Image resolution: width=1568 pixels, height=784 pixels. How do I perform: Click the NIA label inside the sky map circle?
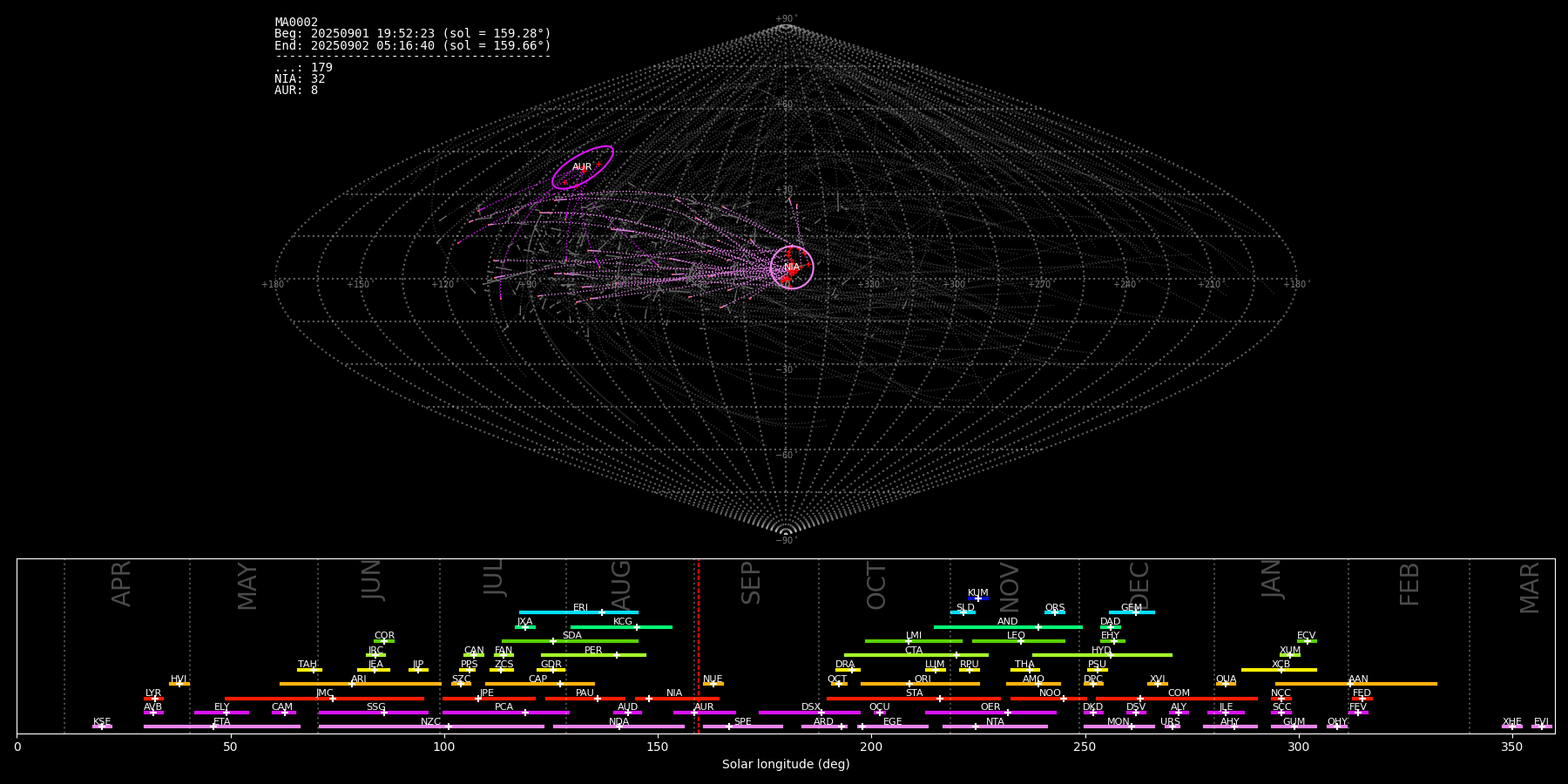(791, 267)
